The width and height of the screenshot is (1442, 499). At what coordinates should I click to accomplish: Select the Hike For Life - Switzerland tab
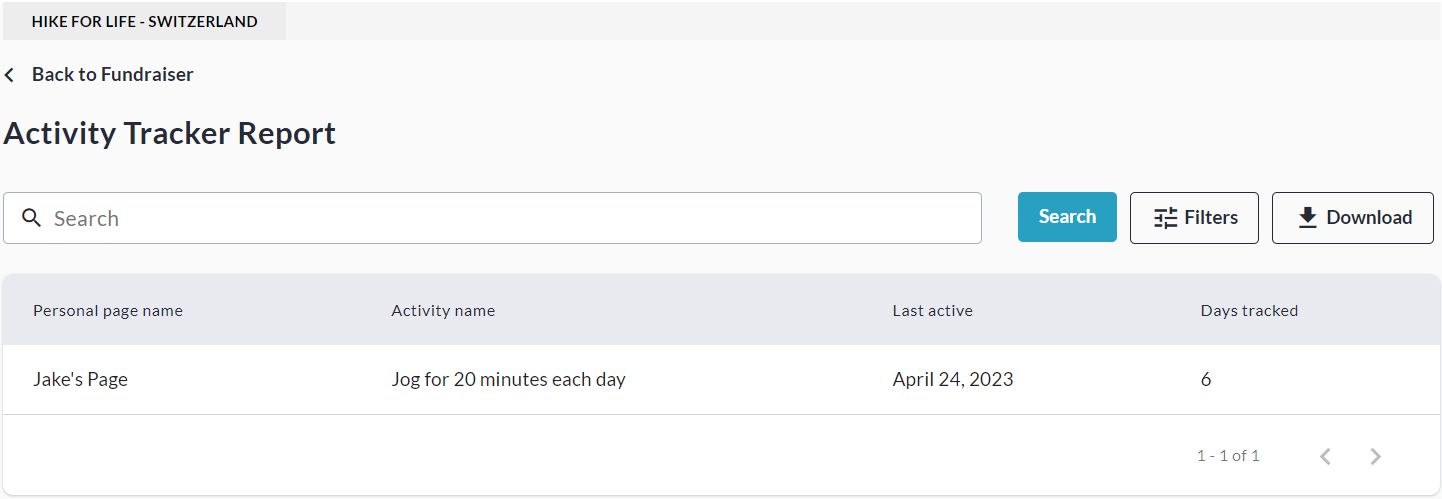(x=144, y=21)
